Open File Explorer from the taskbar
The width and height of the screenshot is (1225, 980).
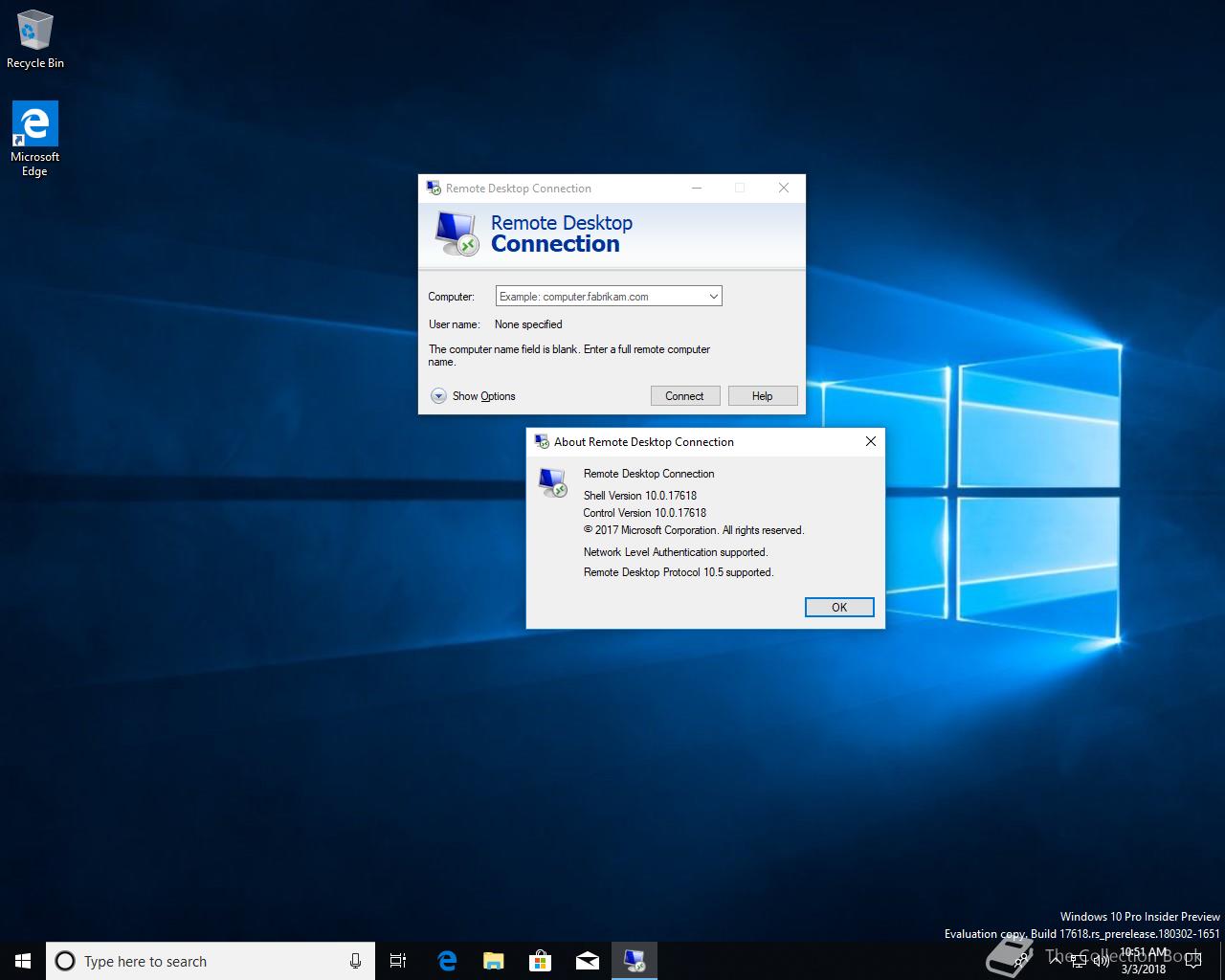pos(493,961)
